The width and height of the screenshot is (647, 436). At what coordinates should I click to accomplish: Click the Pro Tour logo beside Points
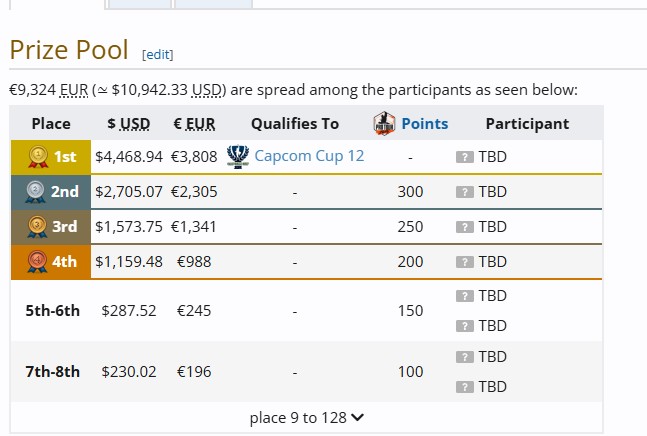(384, 124)
